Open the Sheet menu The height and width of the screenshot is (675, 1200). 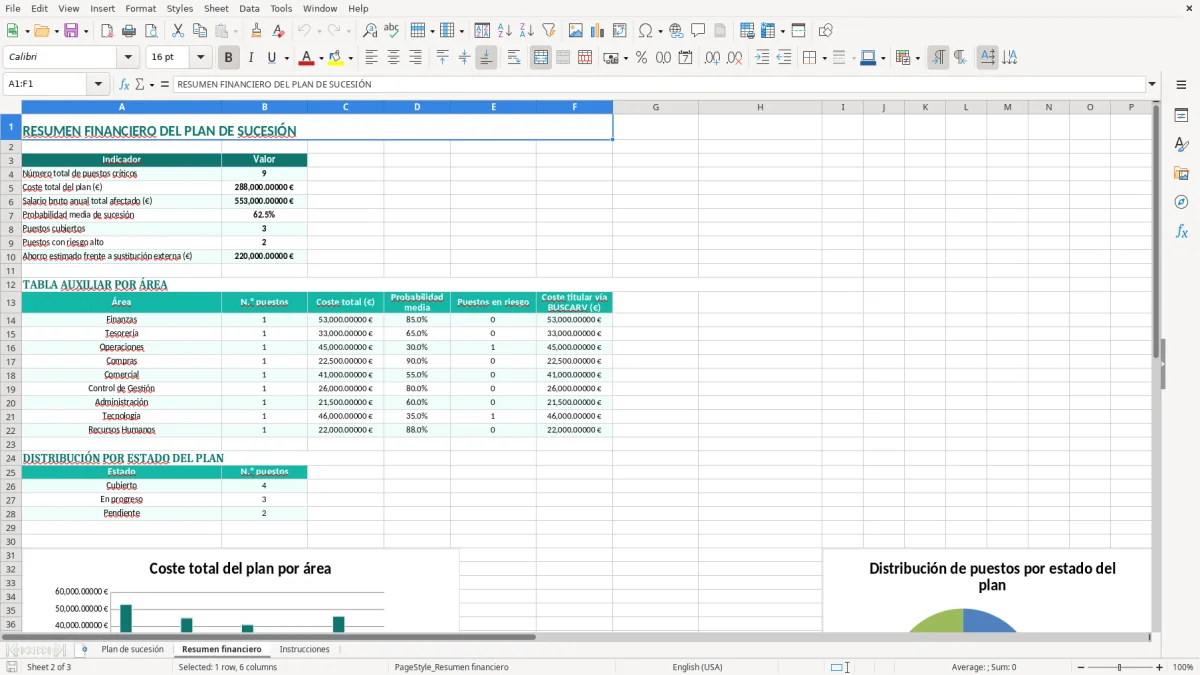tap(216, 8)
